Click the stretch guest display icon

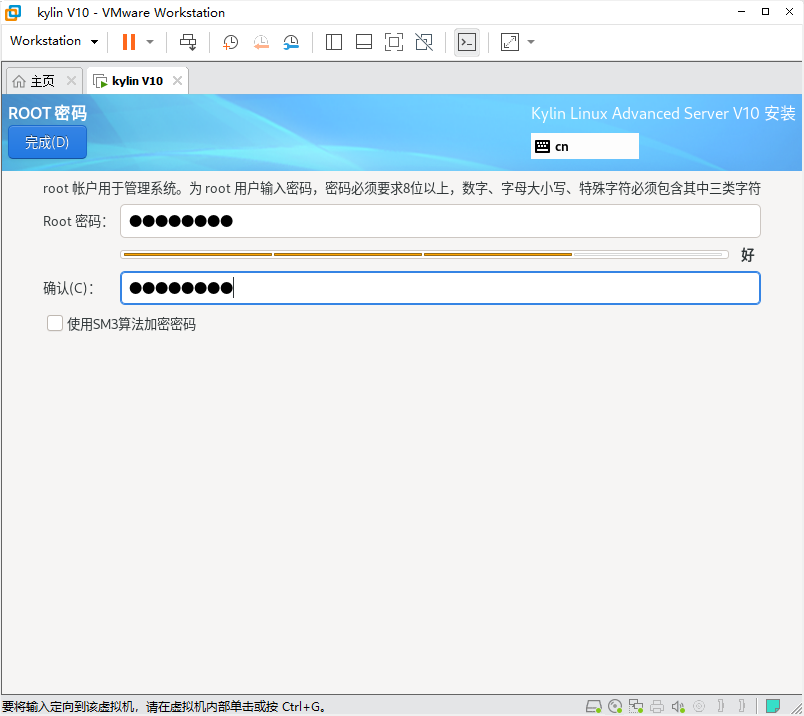510,42
